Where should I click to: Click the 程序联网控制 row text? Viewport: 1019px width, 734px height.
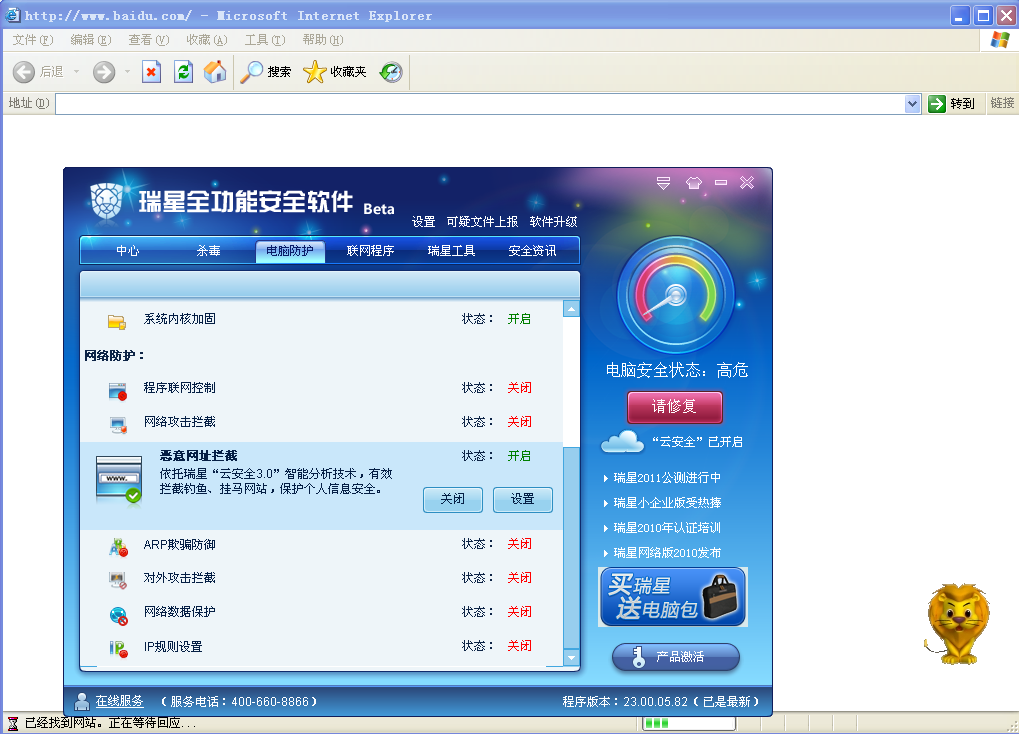click(x=179, y=388)
